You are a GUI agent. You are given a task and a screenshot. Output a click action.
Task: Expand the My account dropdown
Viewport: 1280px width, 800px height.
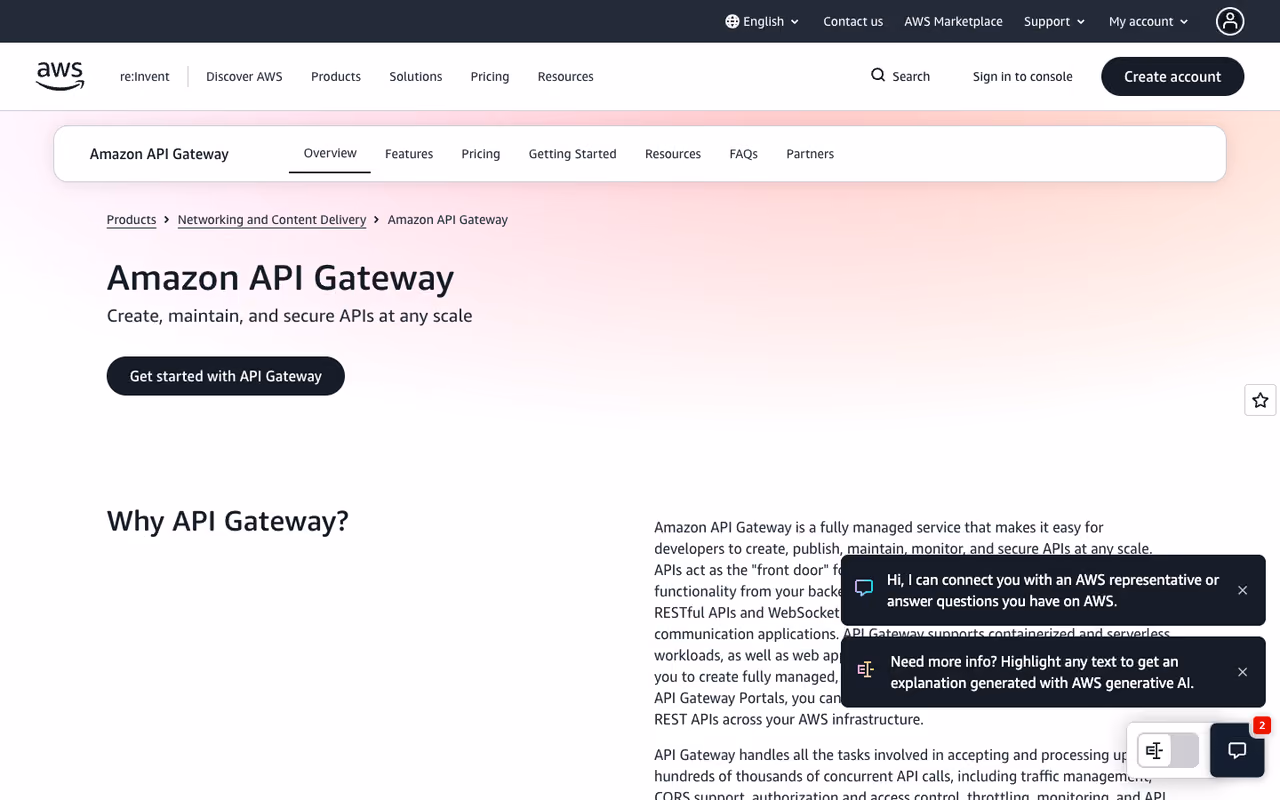(x=1149, y=21)
